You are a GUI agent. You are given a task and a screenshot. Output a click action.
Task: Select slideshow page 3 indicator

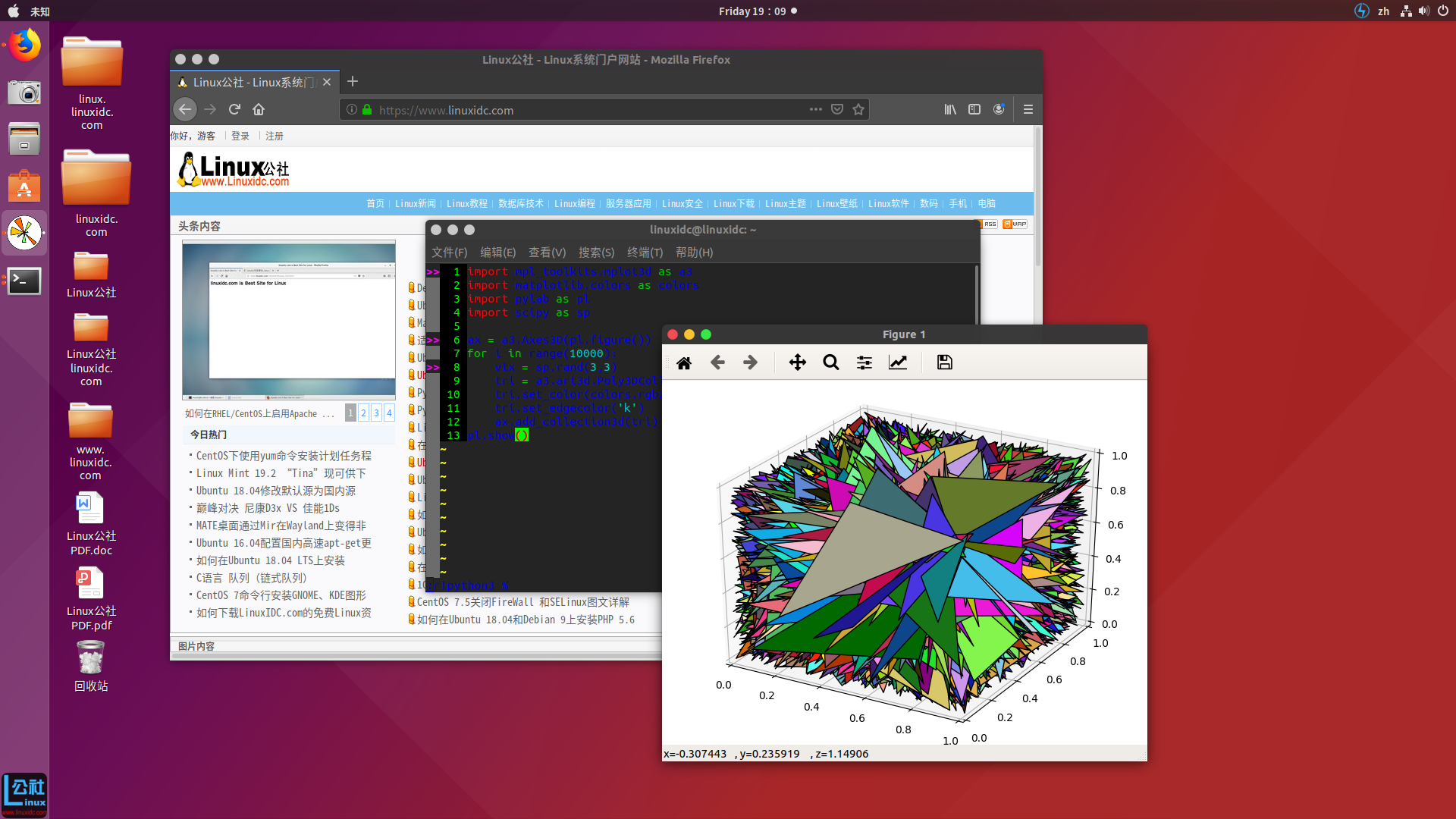click(x=376, y=413)
